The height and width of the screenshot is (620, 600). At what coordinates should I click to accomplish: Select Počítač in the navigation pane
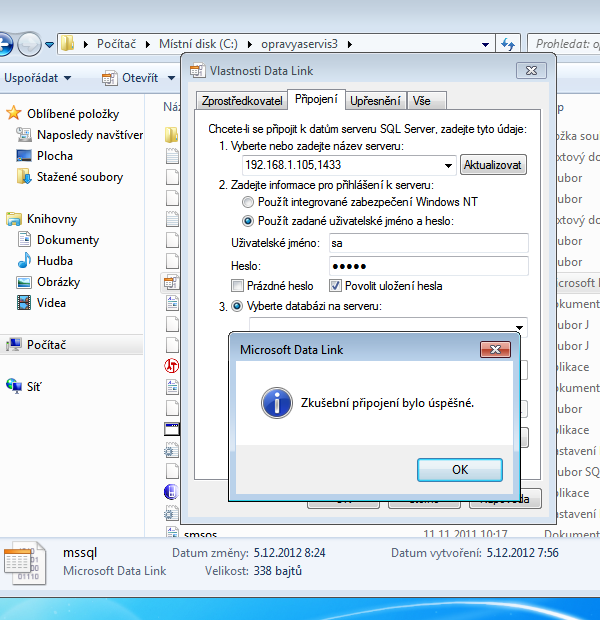pyautogui.click(x=71, y=345)
